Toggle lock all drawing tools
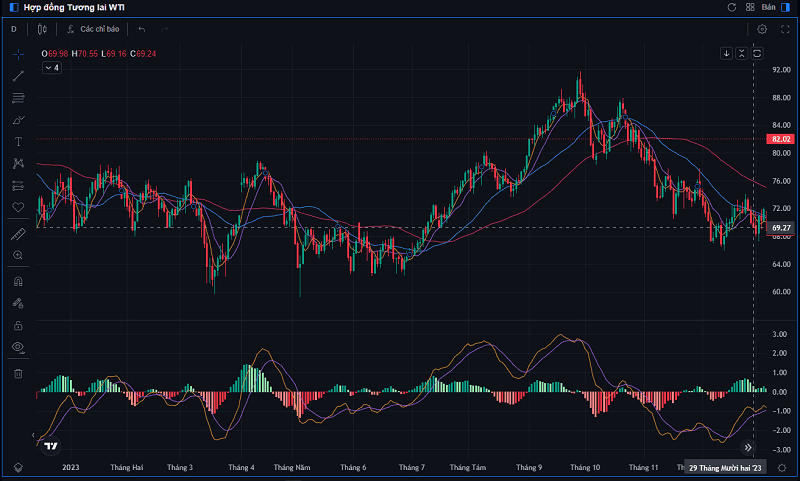The height and width of the screenshot is (481, 800). [17, 325]
